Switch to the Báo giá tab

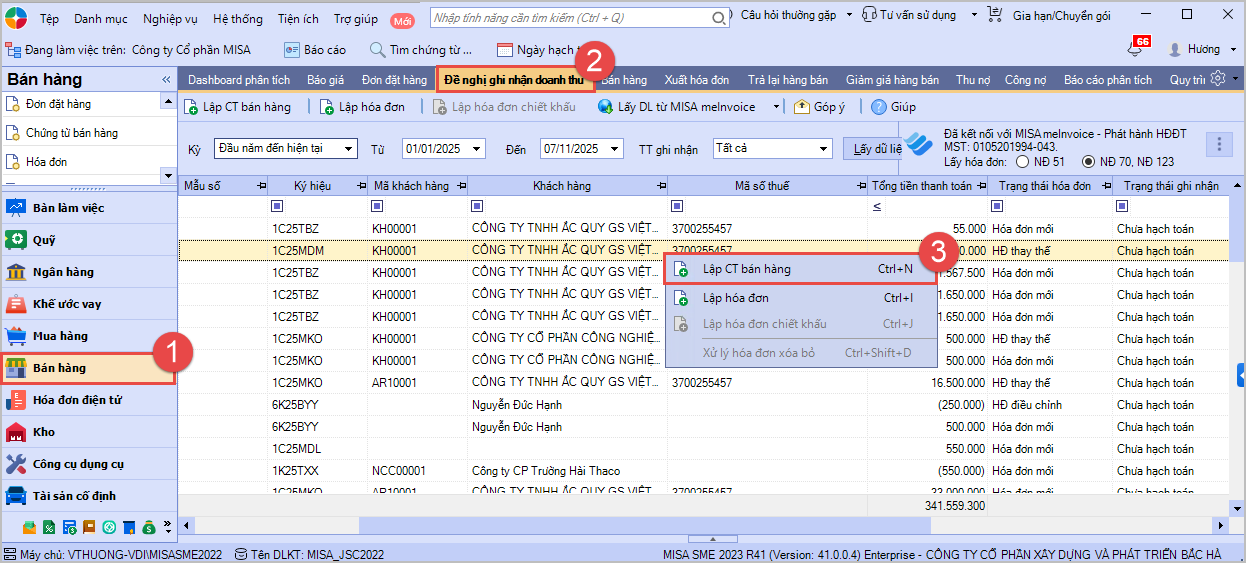325,80
